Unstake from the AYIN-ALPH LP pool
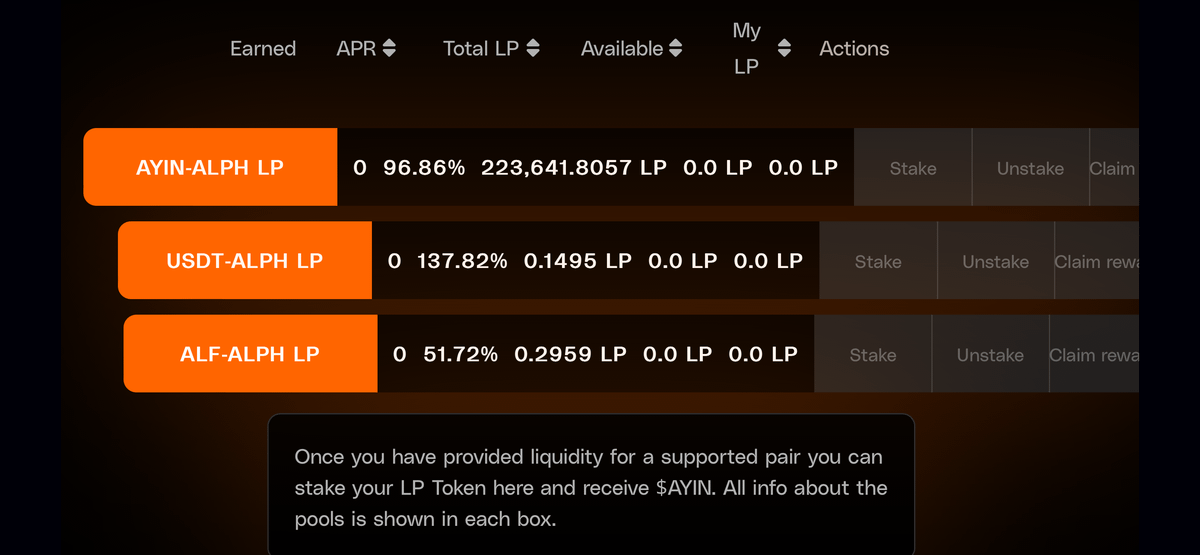 1030,168
